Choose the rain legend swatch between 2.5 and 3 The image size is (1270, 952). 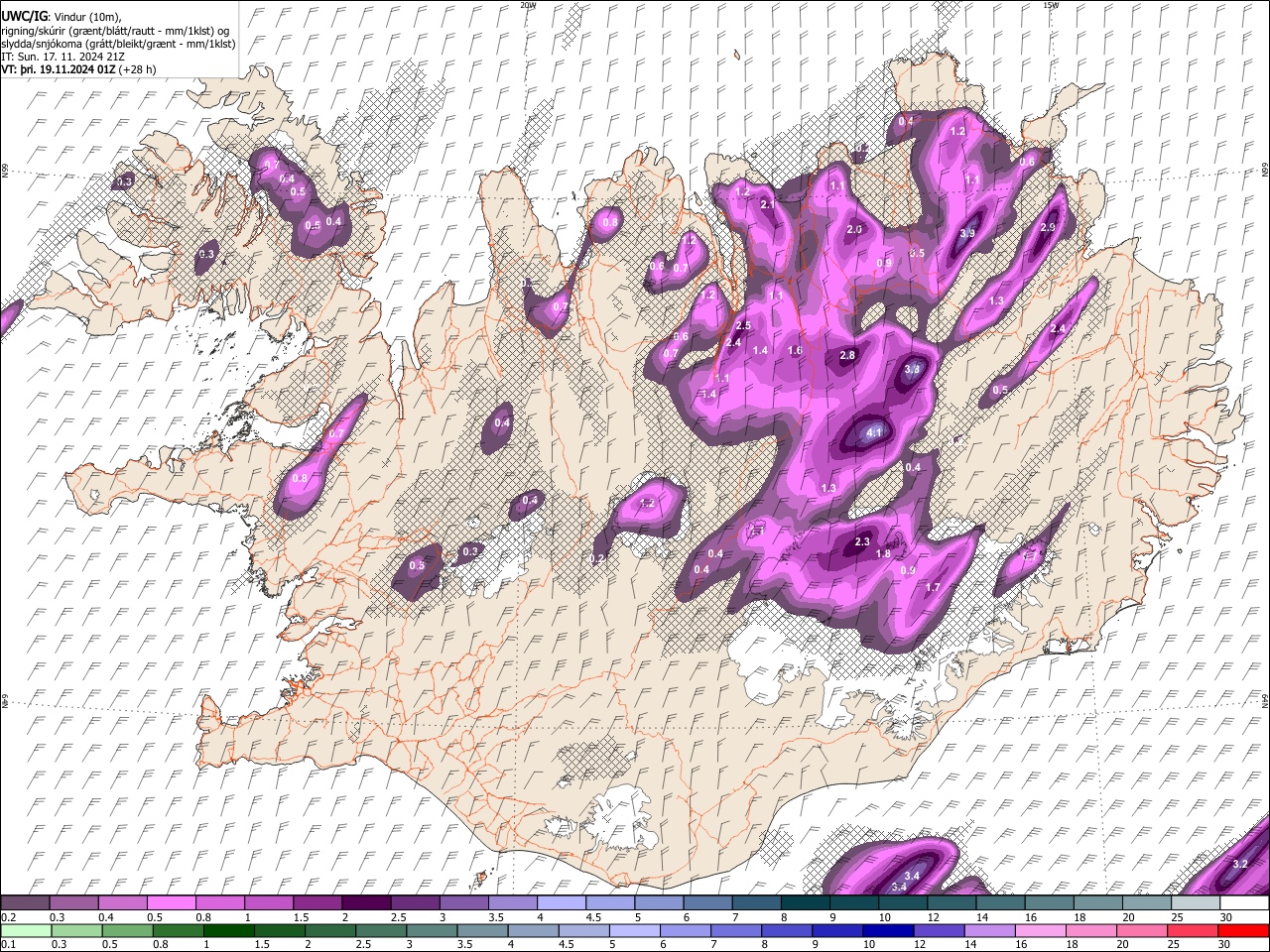point(381,930)
